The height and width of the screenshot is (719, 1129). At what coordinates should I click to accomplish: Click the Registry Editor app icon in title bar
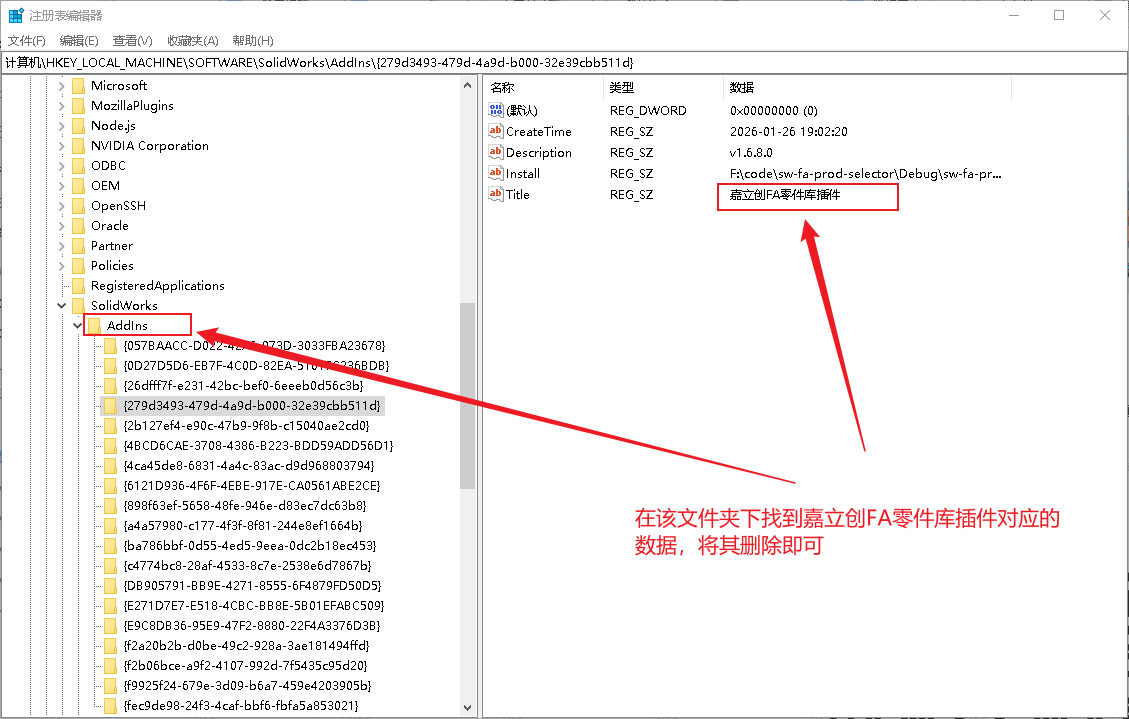16,15
